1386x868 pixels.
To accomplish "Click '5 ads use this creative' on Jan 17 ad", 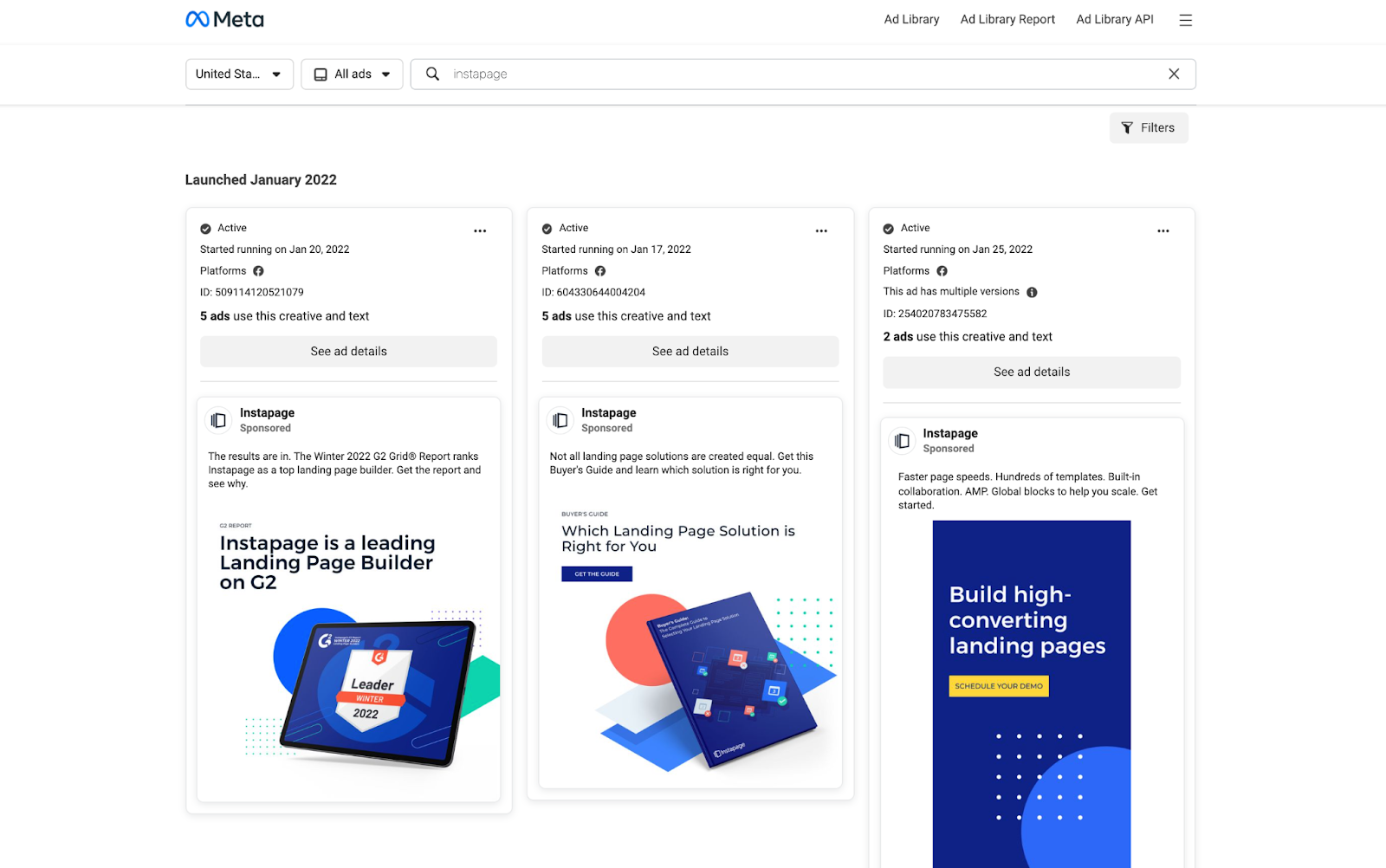I will click(x=626, y=316).
